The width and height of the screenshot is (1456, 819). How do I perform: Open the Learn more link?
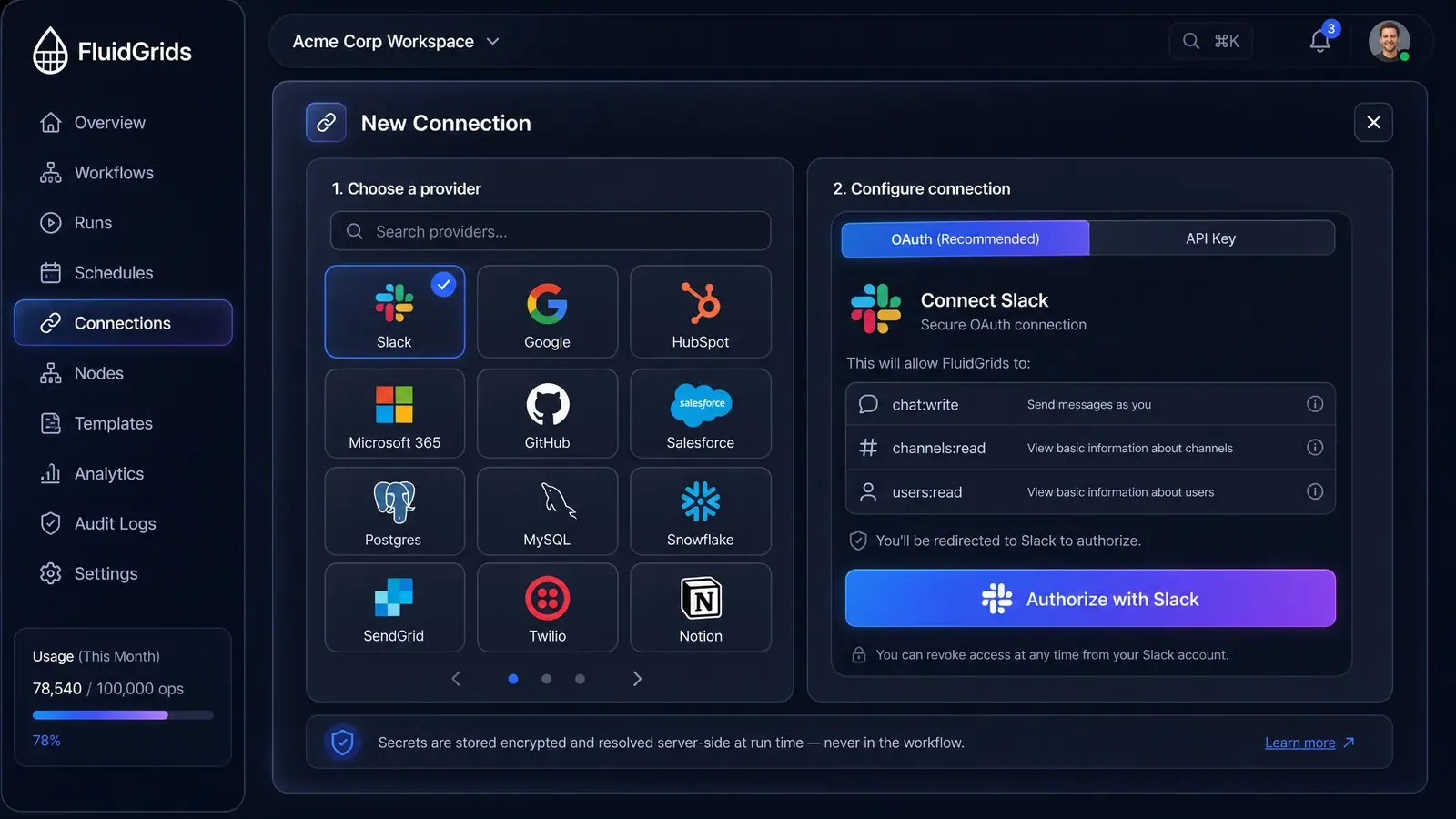tap(1309, 743)
